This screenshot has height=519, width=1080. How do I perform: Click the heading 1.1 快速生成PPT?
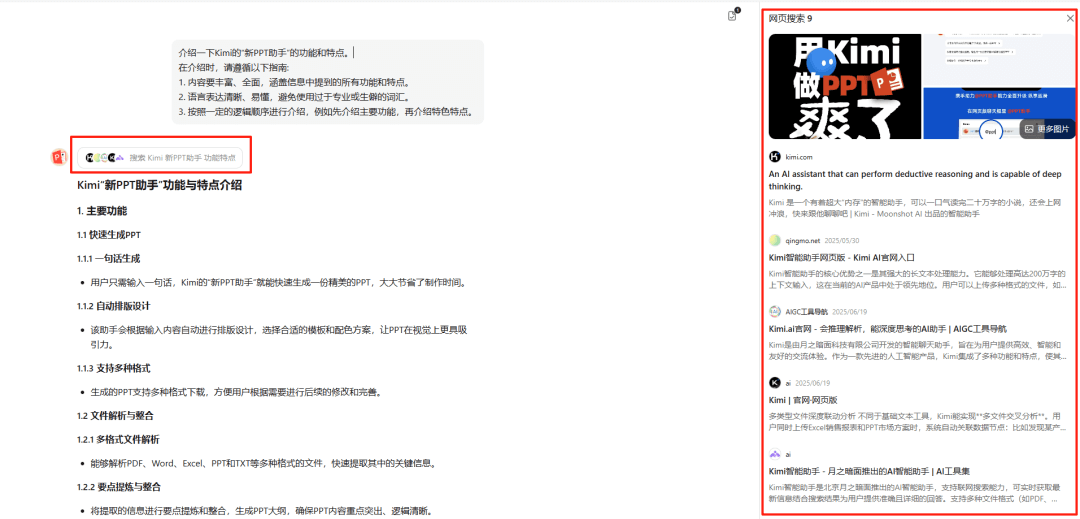109,235
